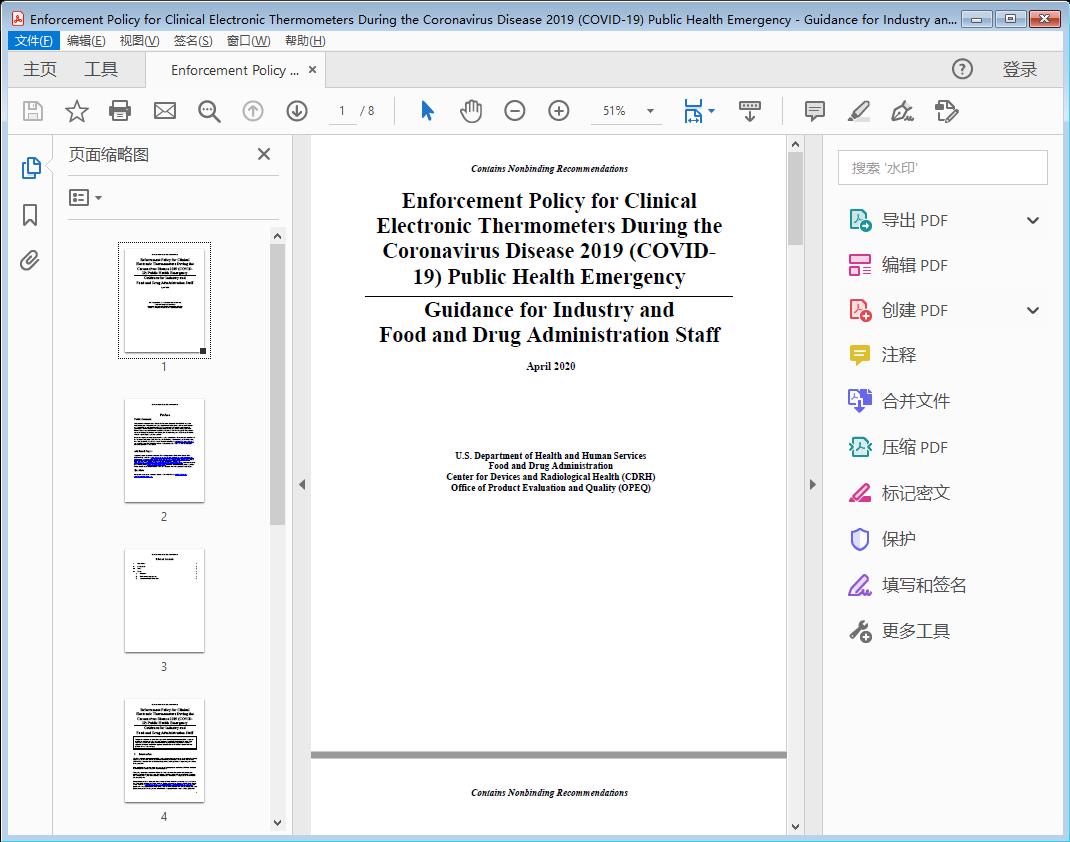Select the Hand tool for panning
The height and width of the screenshot is (842, 1070).
coord(471,111)
